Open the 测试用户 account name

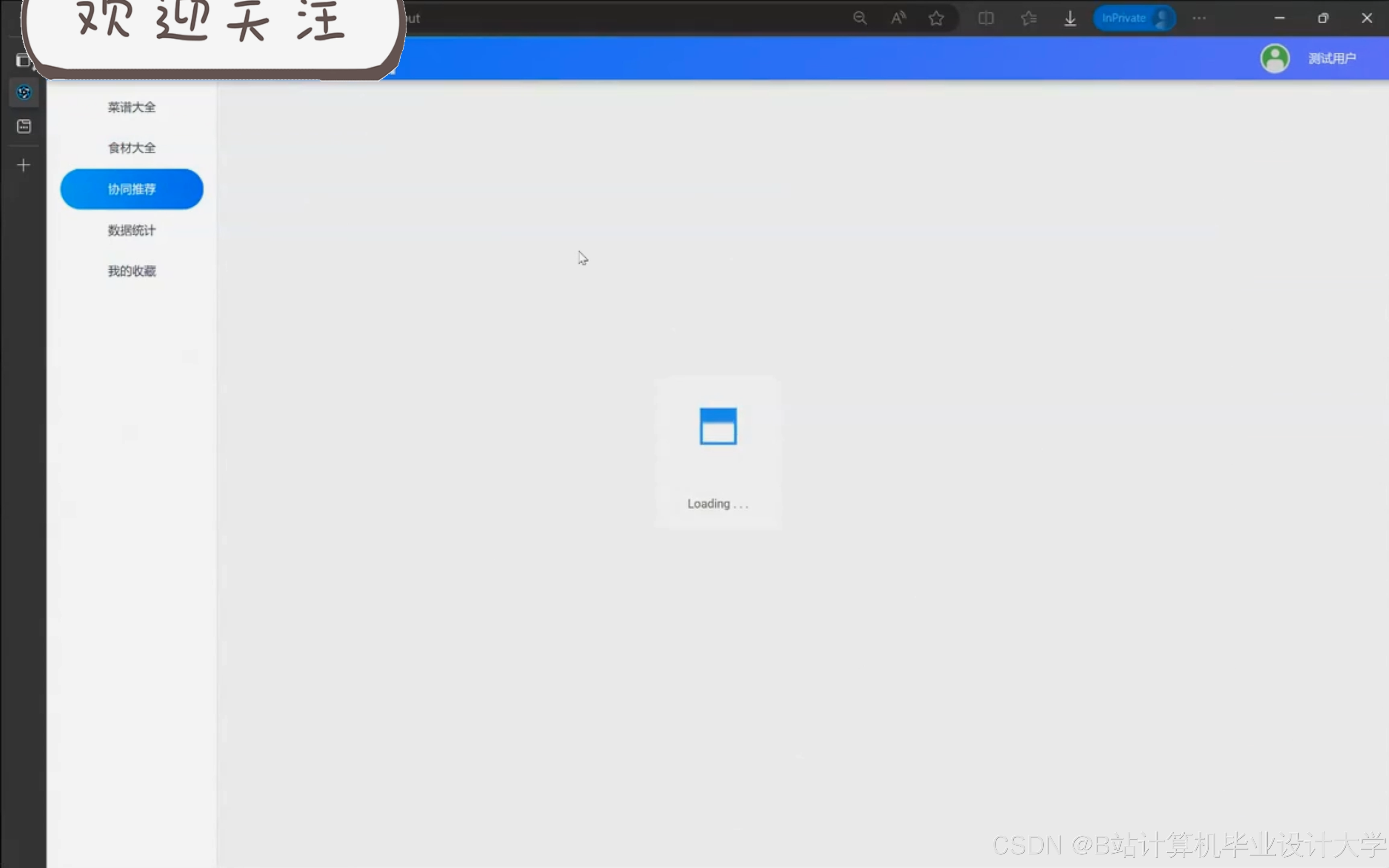point(1332,58)
